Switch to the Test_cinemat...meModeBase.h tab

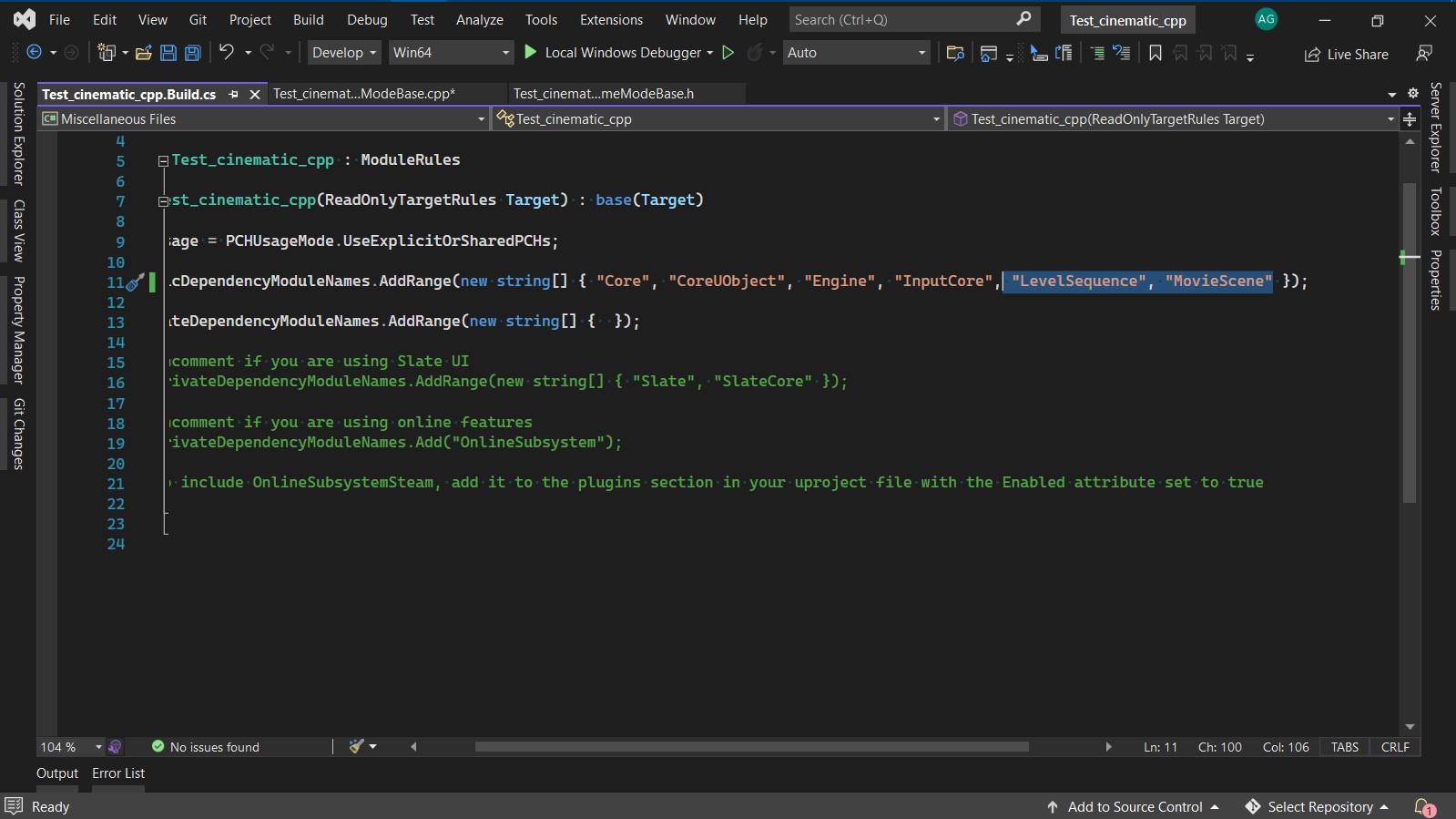point(603,94)
